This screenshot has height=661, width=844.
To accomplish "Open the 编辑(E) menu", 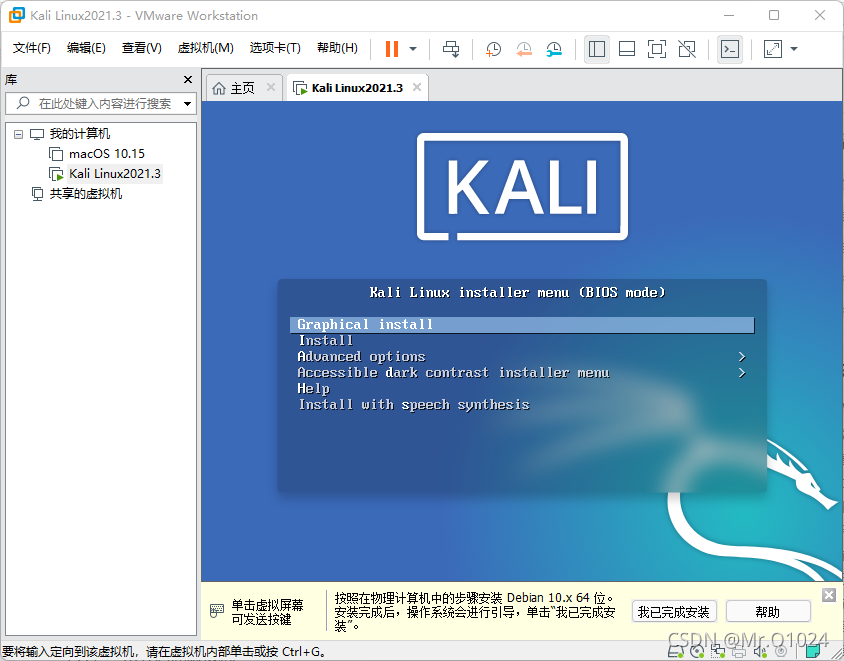I will point(86,48).
